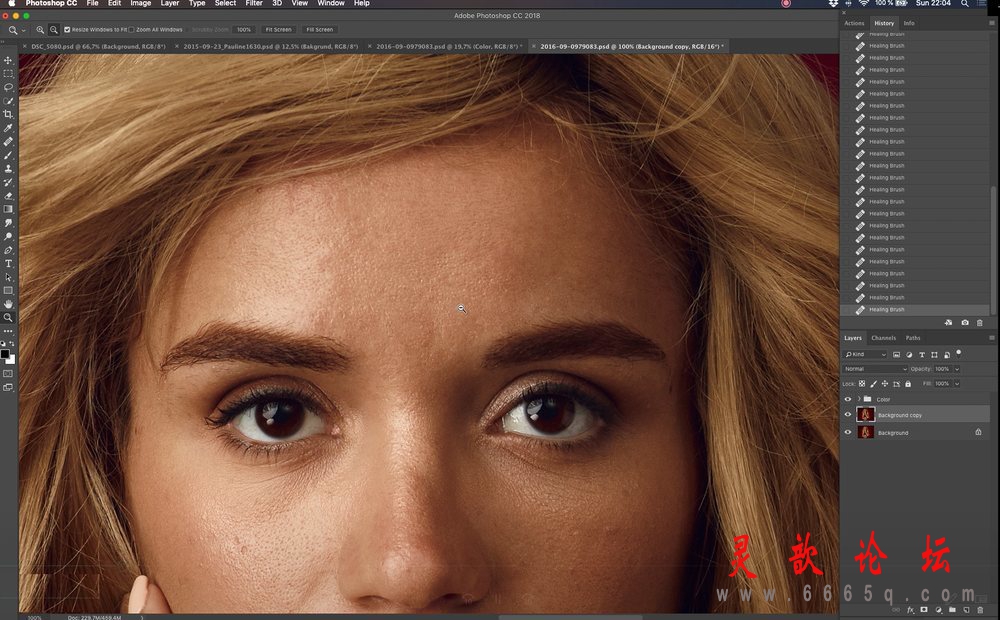Open the Filter menu

point(254,3)
